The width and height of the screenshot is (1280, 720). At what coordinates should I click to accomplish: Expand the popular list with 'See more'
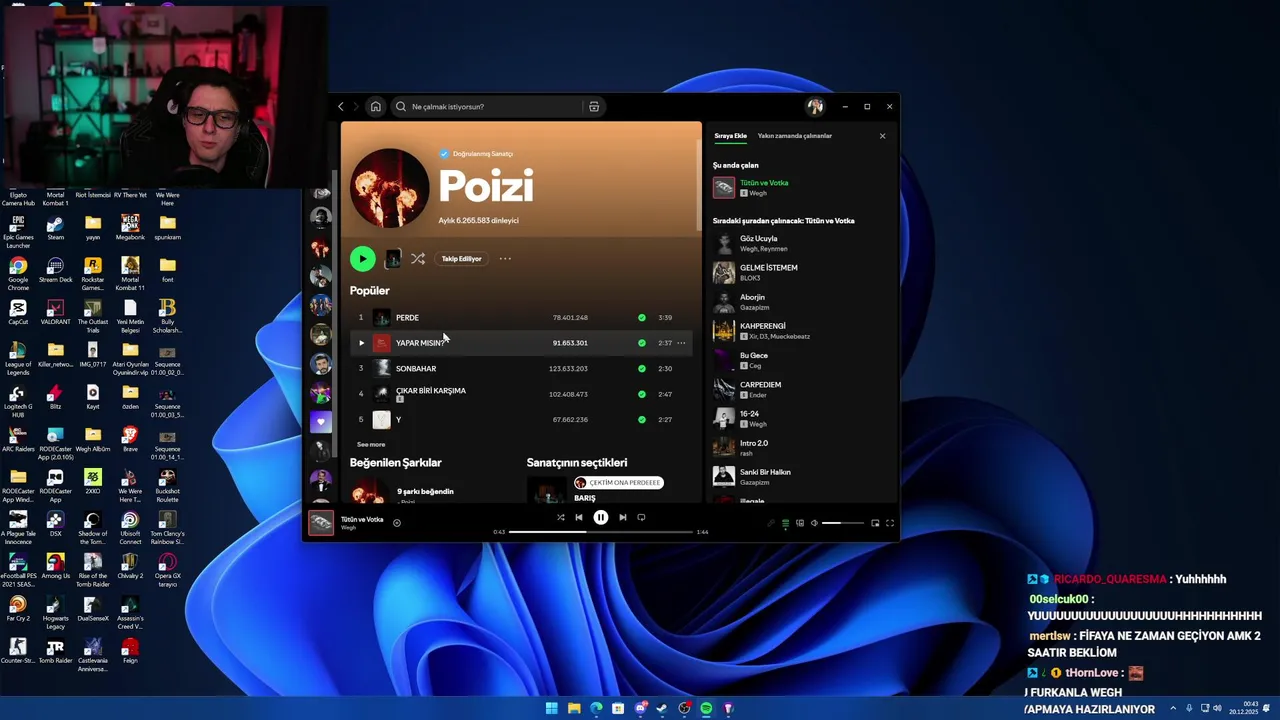click(371, 444)
